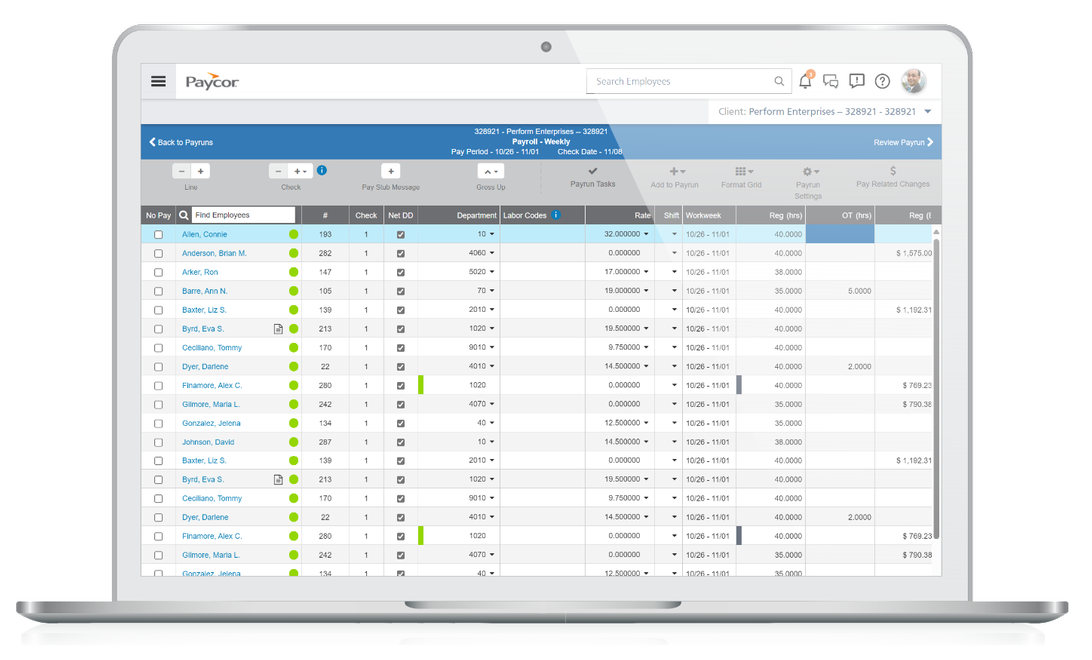View the pay stub document icon beside Byrd, Eva S.

tap(277, 328)
